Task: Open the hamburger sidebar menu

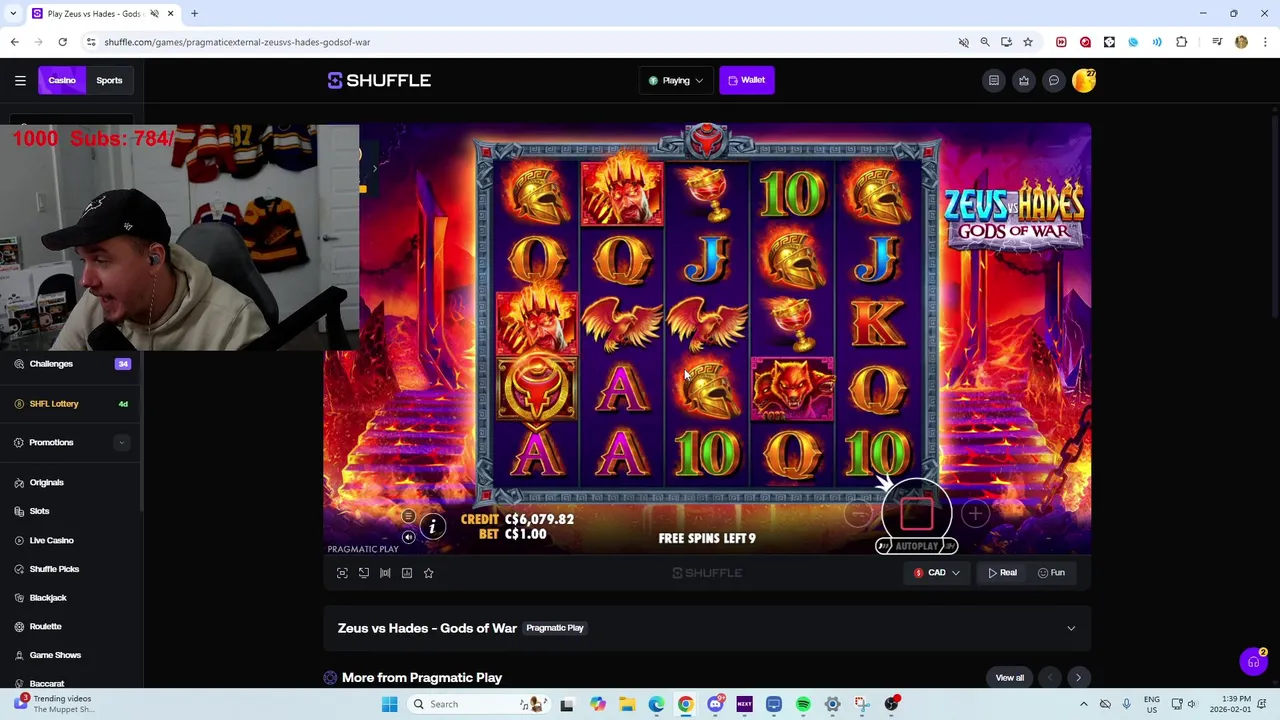Action: click(x=20, y=80)
